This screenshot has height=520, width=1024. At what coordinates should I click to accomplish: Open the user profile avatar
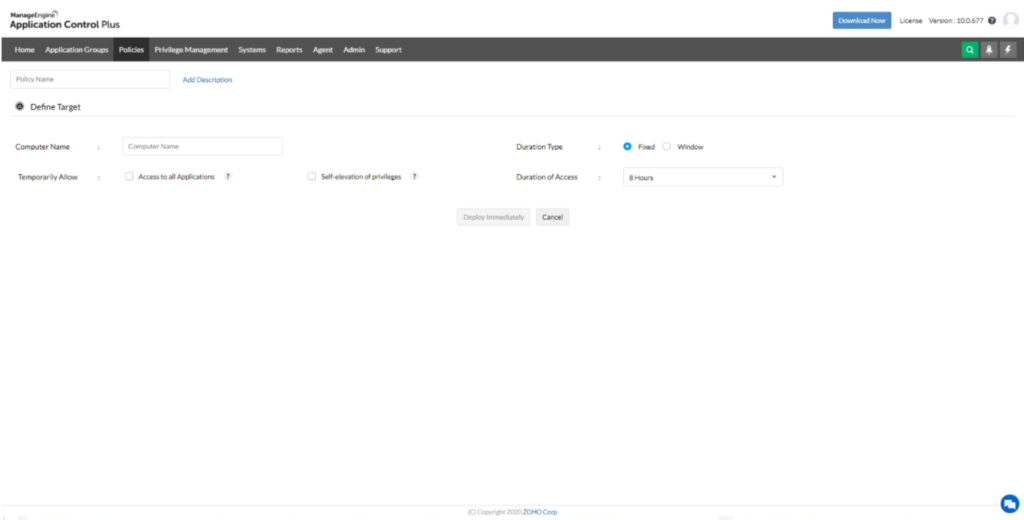1010,20
